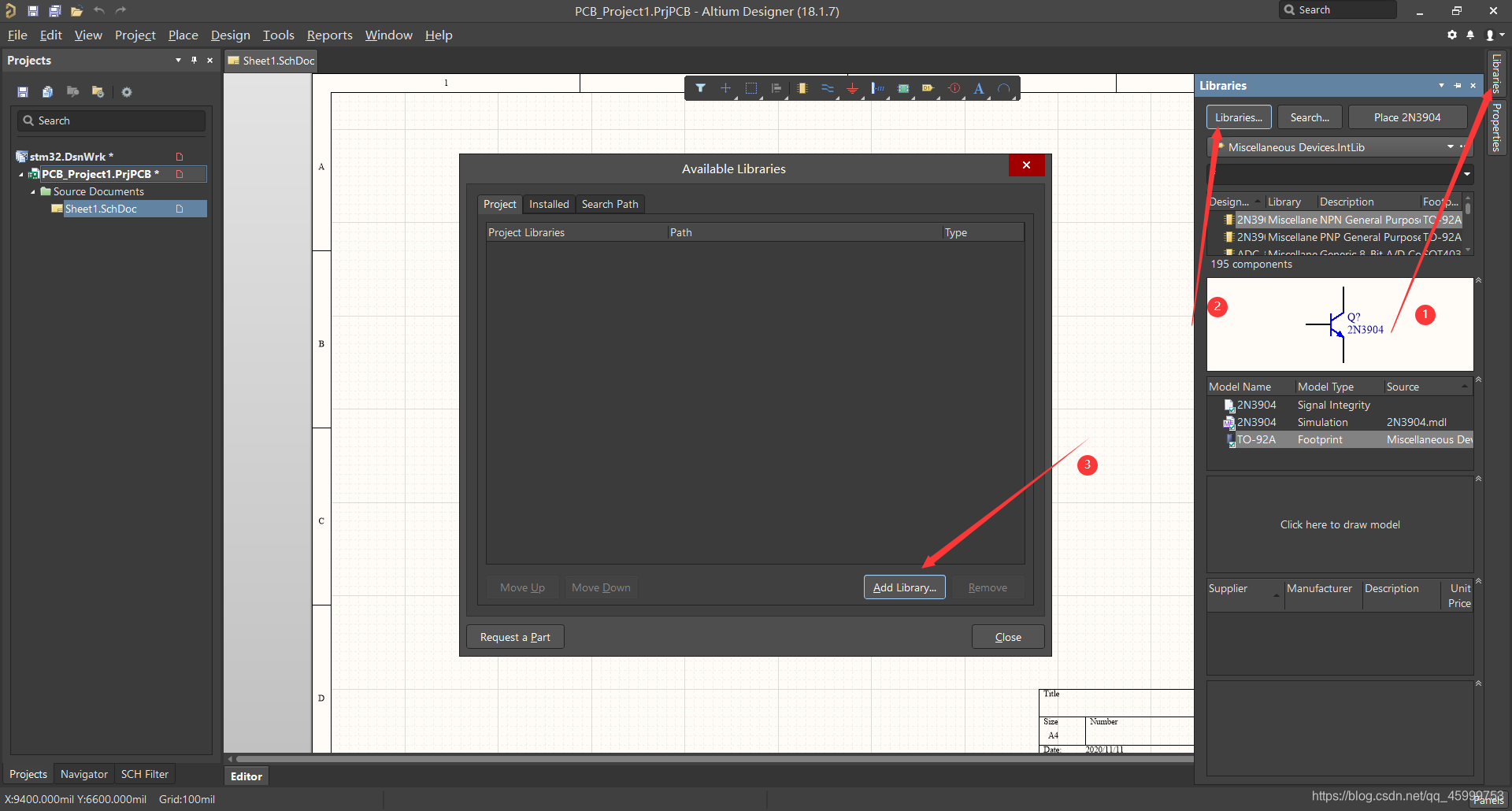The image size is (1512, 811).
Task: Switch to the Installed tab
Action: (548, 204)
